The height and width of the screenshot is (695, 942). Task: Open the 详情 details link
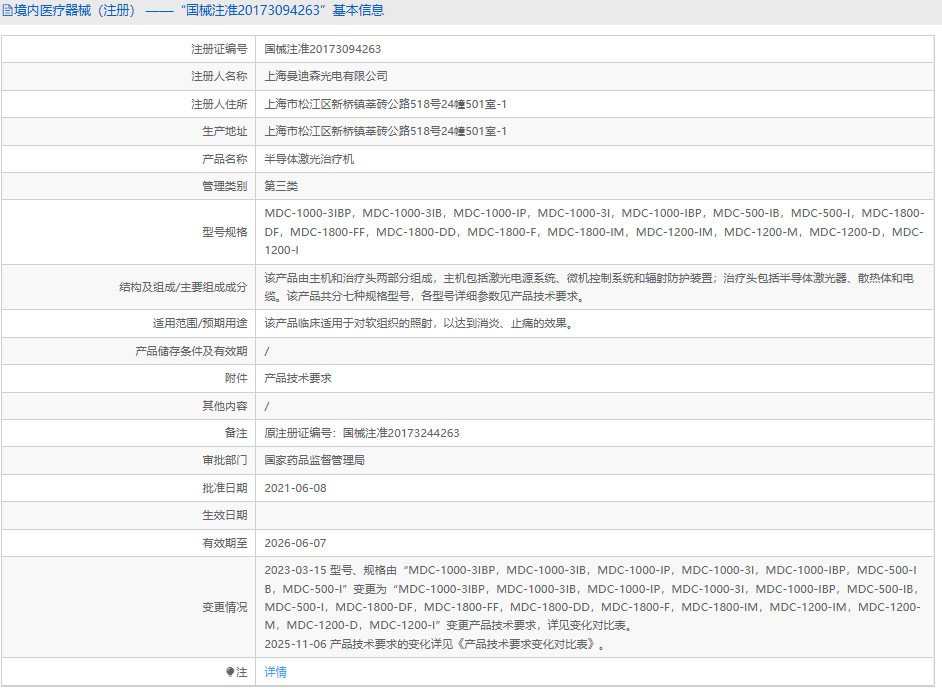coord(275,672)
